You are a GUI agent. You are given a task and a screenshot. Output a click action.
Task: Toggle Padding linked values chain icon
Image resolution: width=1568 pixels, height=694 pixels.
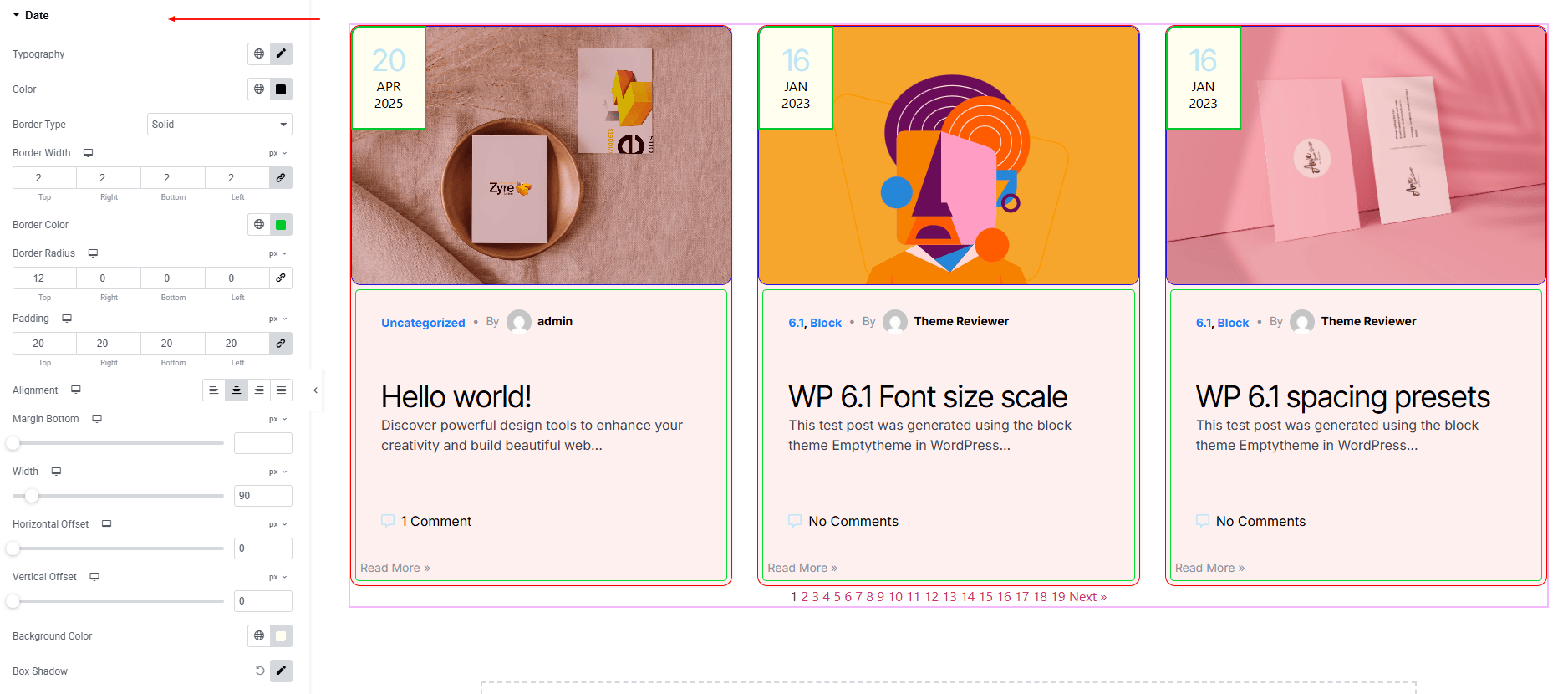pyautogui.click(x=281, y=344)
